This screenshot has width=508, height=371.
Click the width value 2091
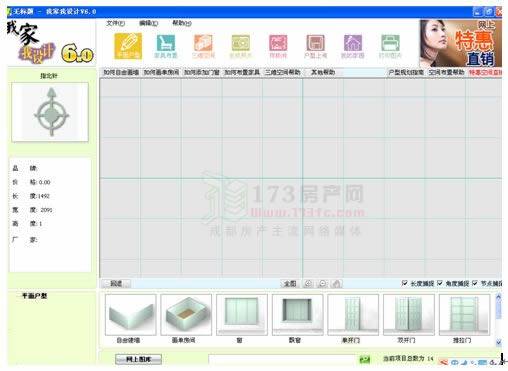click(46, 210)
